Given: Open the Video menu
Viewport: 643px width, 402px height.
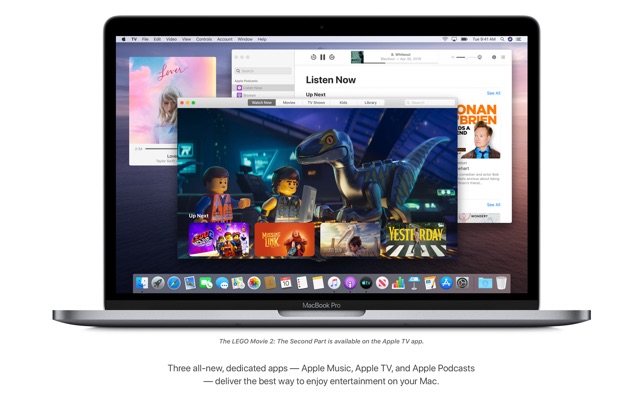Looking at the screenshot, I should [x=171, y=39].
